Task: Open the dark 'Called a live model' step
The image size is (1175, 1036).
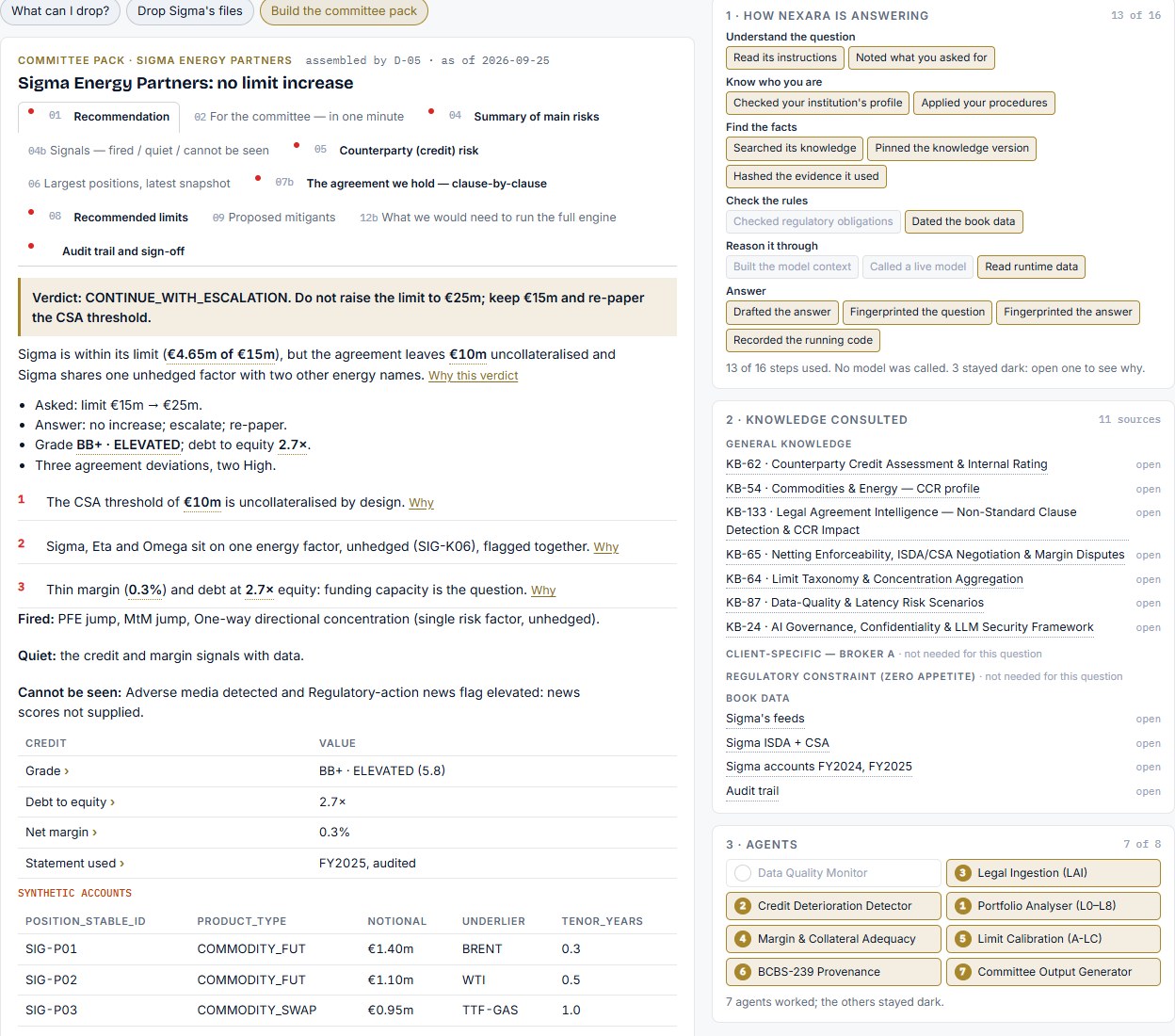Action: [x=918, y=267]
